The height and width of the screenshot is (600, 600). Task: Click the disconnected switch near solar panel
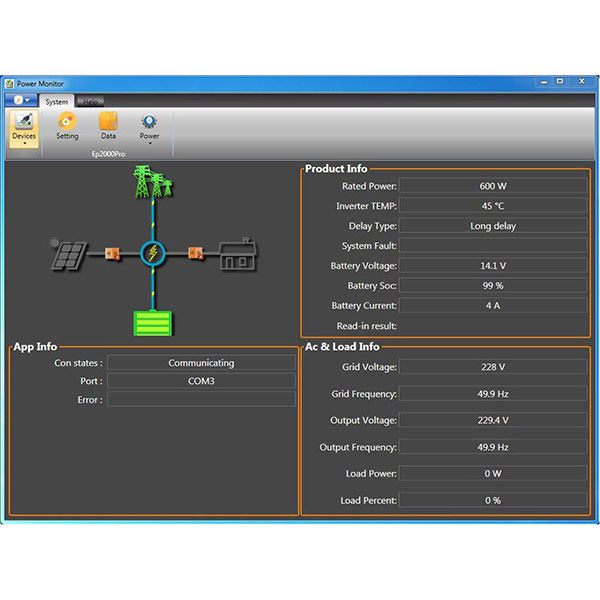pos(112,253)
